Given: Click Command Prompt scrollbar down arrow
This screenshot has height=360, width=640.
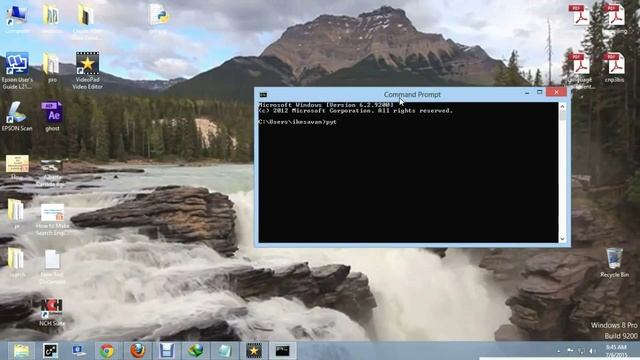Looking at the screenshot, I should pos(562,239).
